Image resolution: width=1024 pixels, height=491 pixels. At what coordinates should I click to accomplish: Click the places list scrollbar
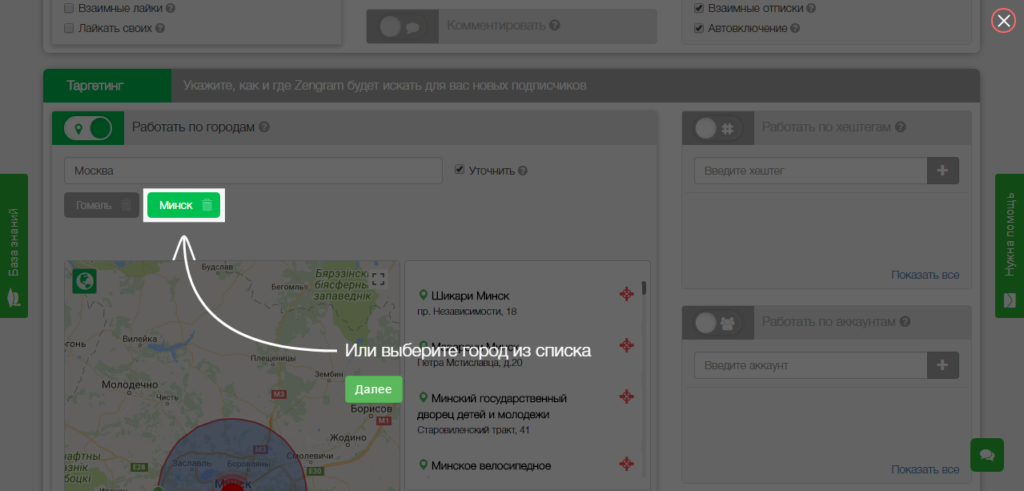[645, 288]
